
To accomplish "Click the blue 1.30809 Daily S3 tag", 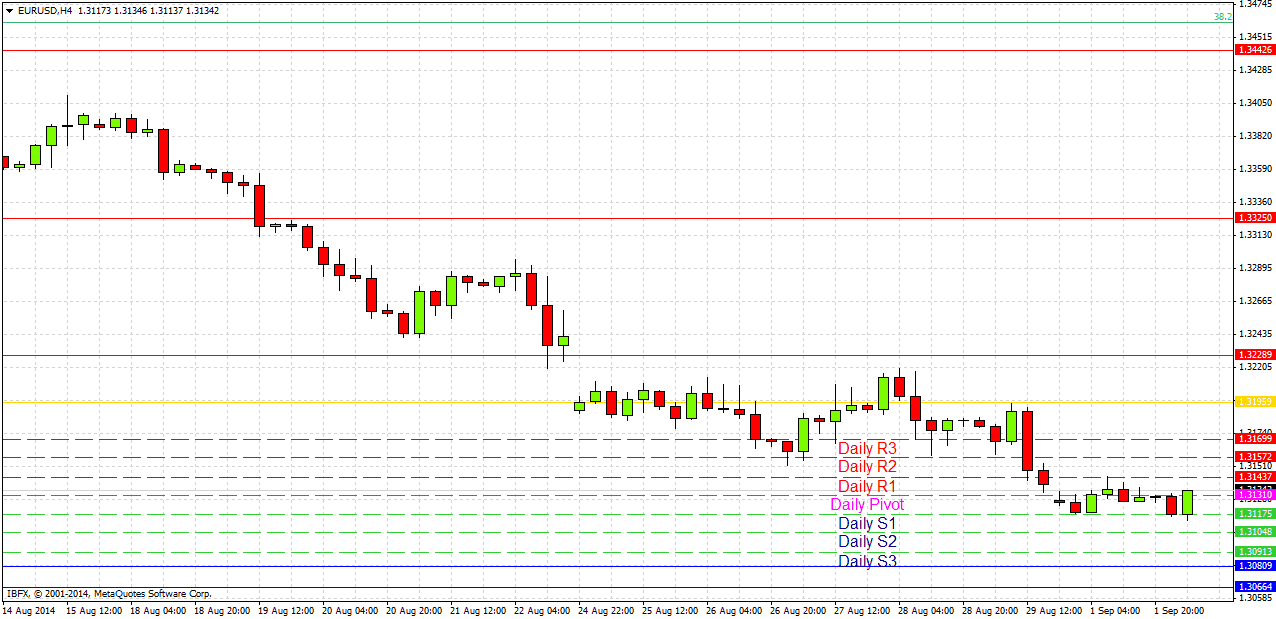I will pyautogui.click(x=1254, y=566).
